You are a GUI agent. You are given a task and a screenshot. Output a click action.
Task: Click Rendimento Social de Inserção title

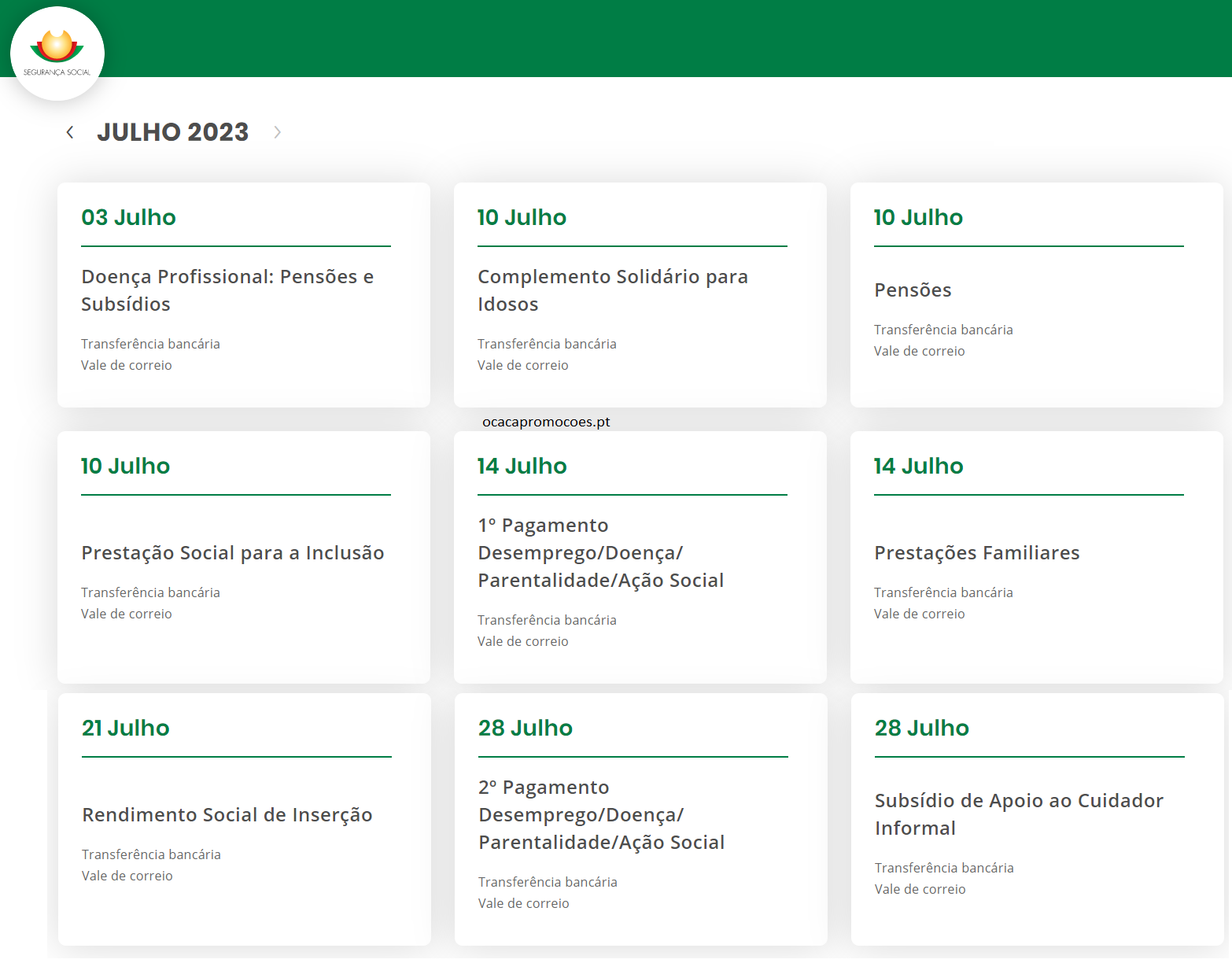227,815
